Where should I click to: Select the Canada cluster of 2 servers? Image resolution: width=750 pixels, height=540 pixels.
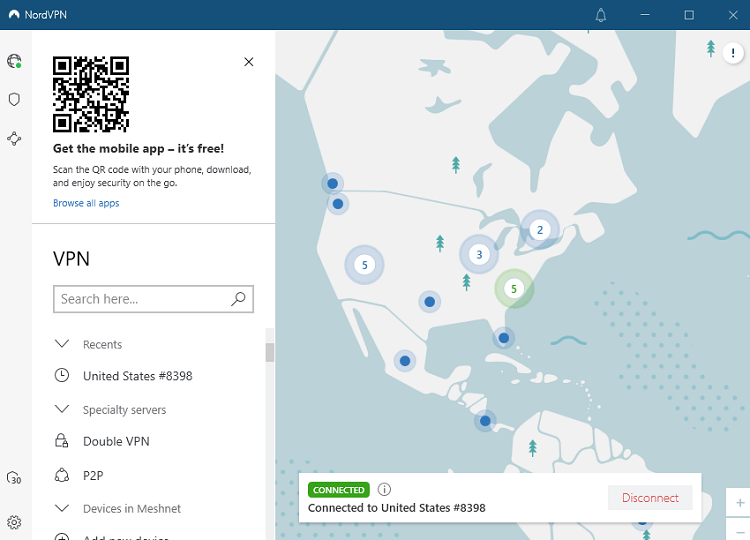coord(540,230)
